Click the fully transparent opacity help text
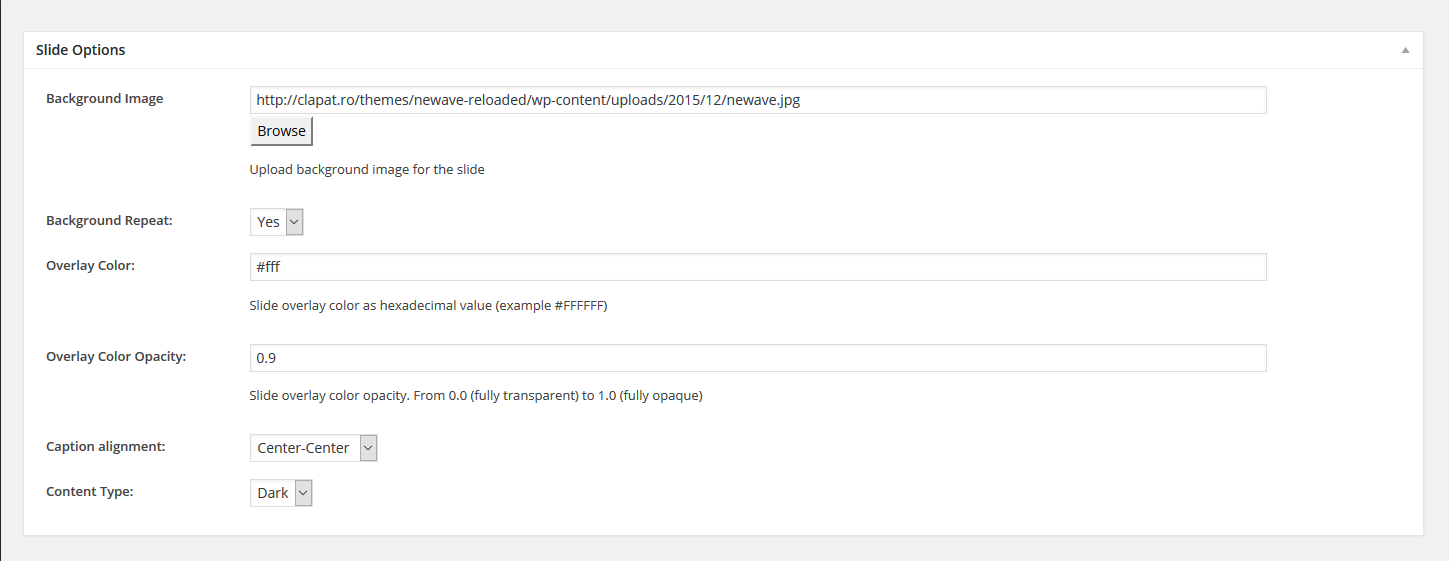The height and width of the screenshot is (561, 1449). click(x=476, y=396)
